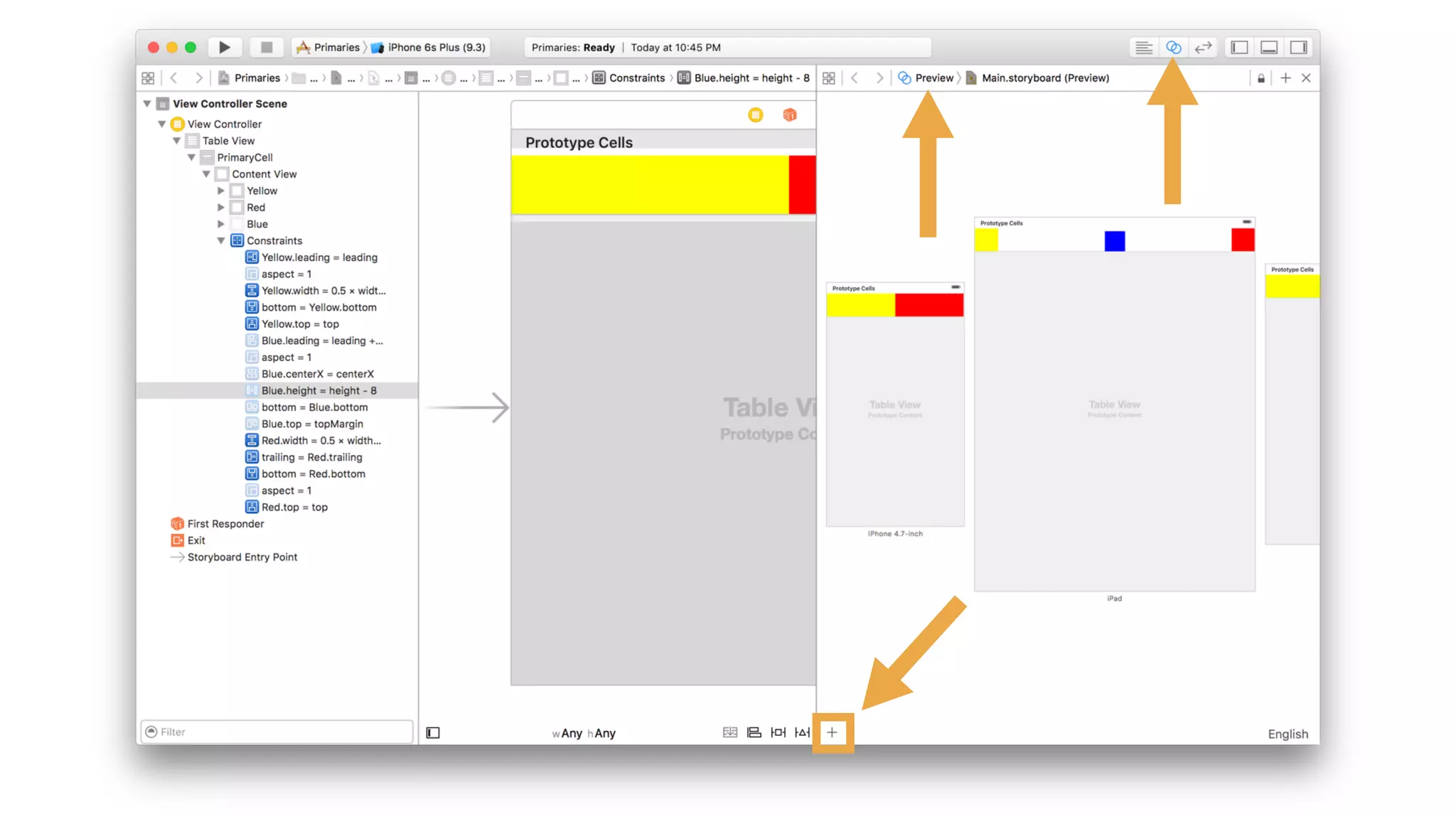Click the Stop button in toolbar
The image size is (1456, 819).
click(267, 48)
